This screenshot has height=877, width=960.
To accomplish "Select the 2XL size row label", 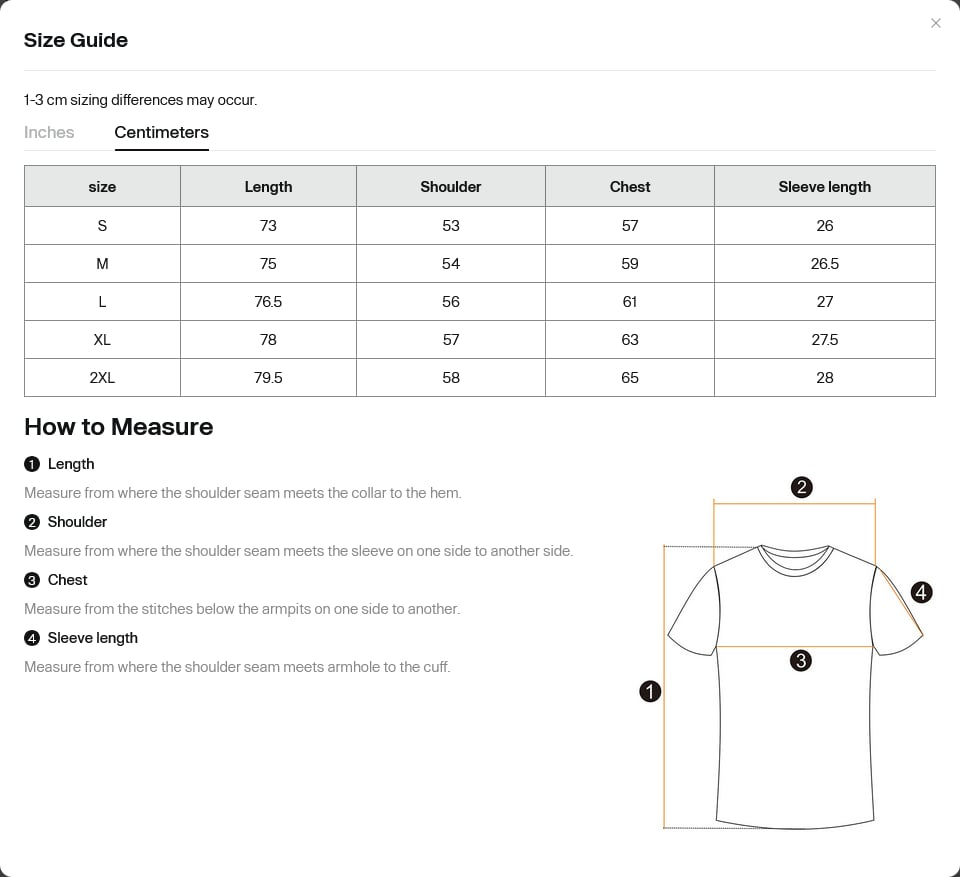I will pyautogui.click(x=102, y=378).
